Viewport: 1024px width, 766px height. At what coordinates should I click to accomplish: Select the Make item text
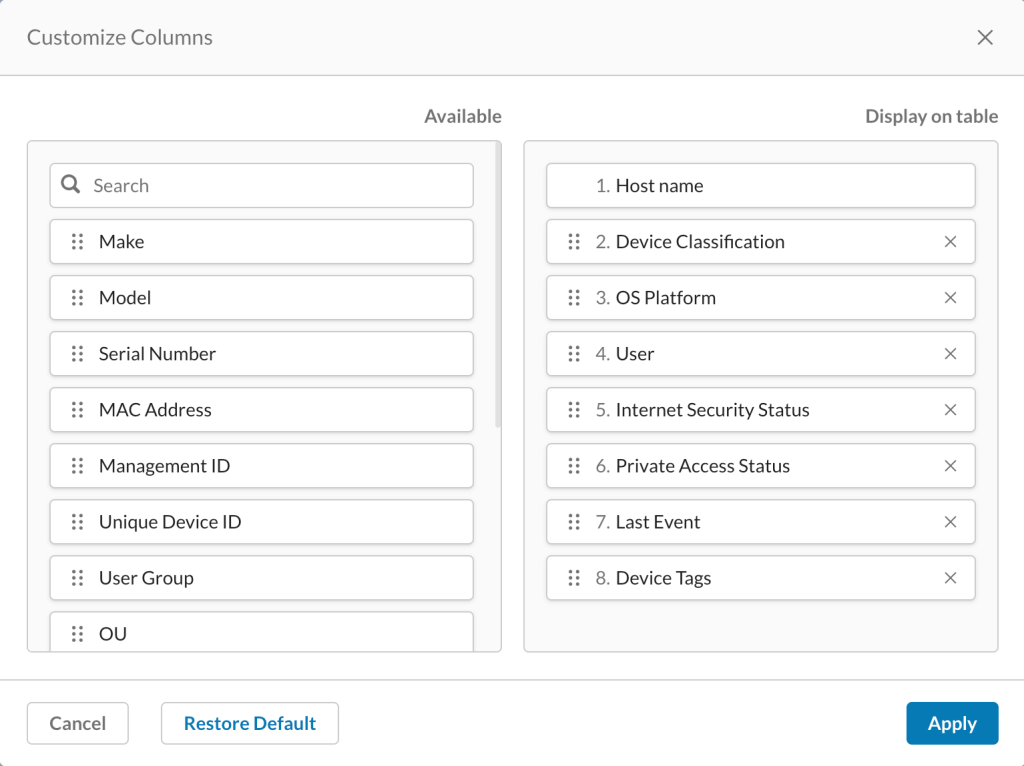click(x=121, y=242)
